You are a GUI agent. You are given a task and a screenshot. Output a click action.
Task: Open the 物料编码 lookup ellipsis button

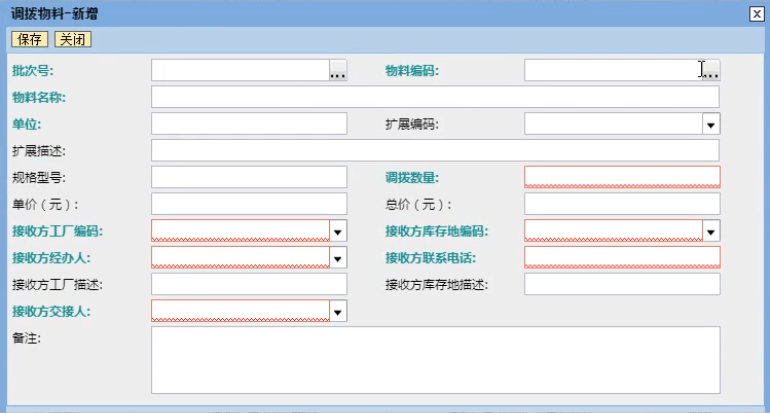coord(710,70)
